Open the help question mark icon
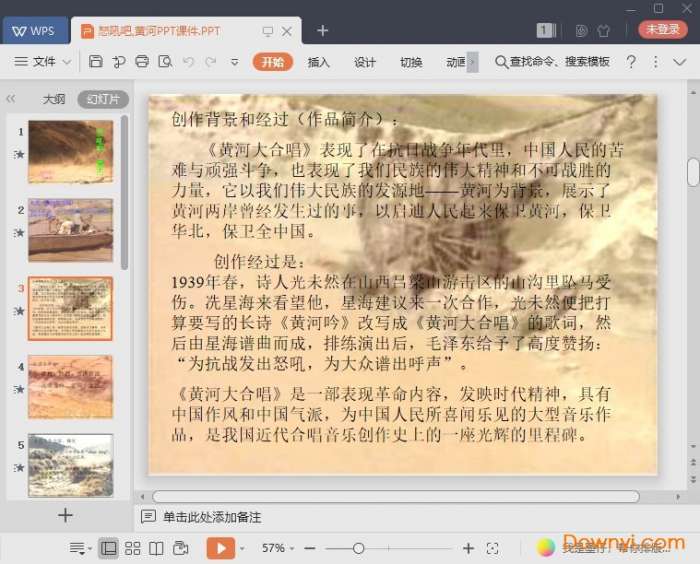This screenshot has height=564, width=700. coord(631,62)
